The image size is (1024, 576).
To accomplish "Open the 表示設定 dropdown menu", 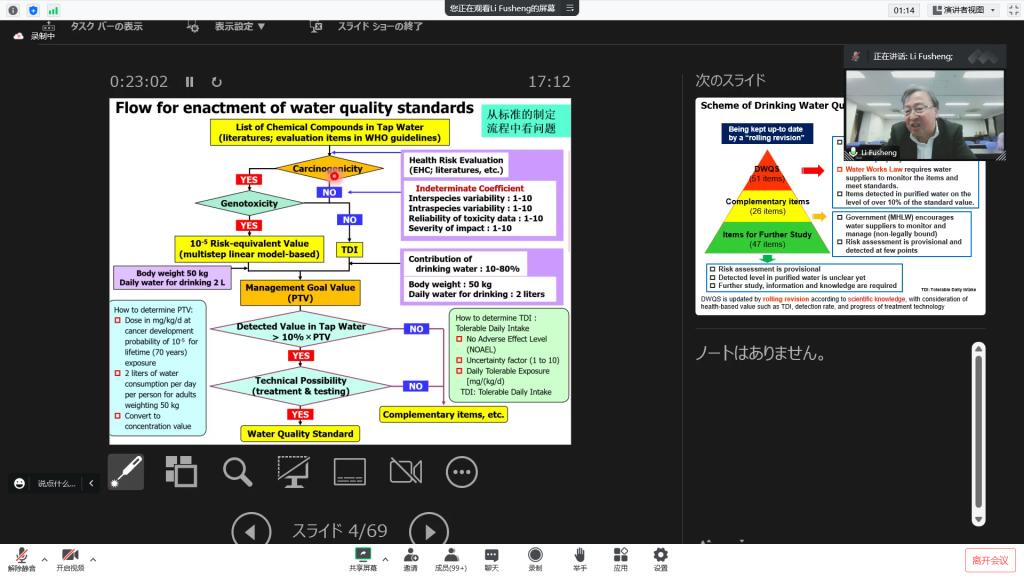I will pyautogui.click(x=240, y=26).
